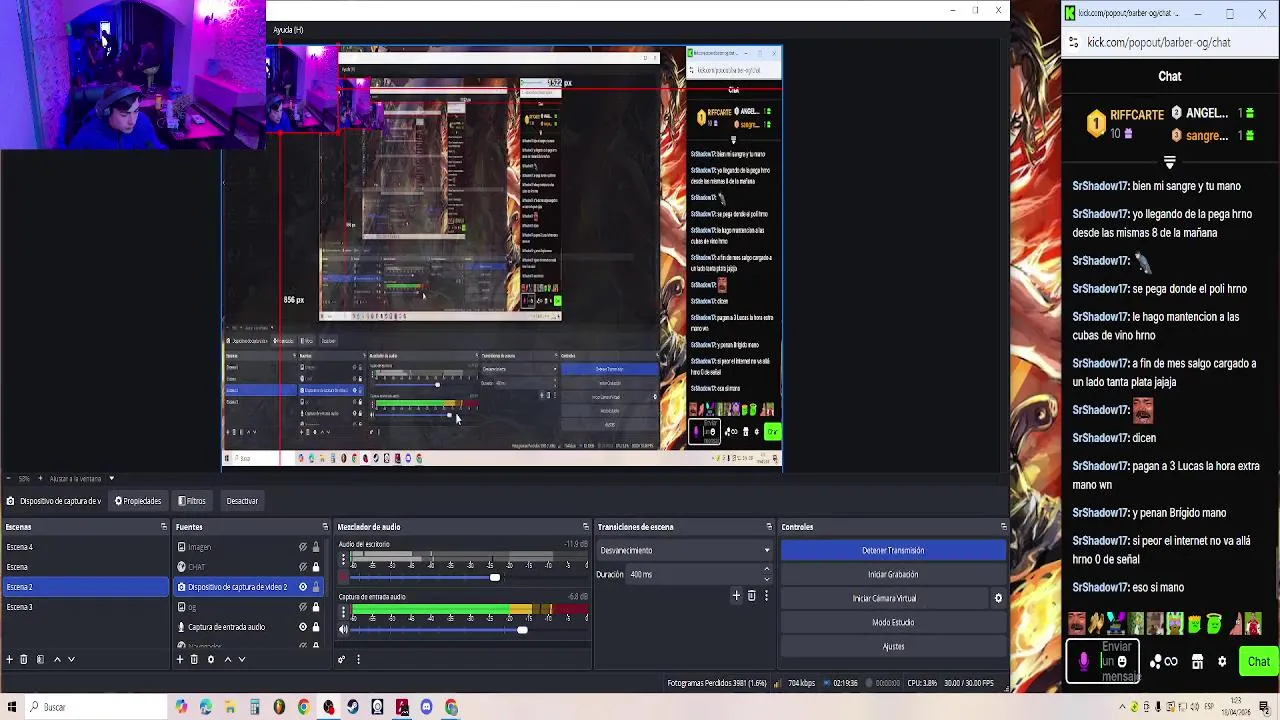Open advanced audio properties gear icon

(341, 660)
